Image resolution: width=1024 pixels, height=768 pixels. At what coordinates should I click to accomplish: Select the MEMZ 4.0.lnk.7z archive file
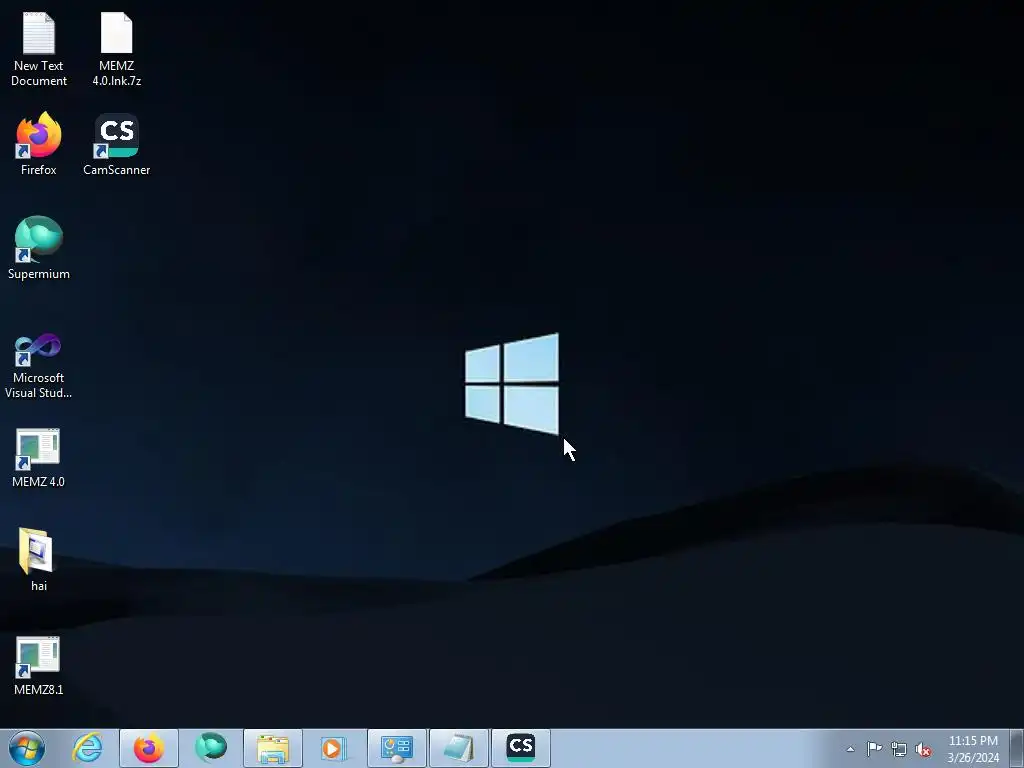[116, 50]
